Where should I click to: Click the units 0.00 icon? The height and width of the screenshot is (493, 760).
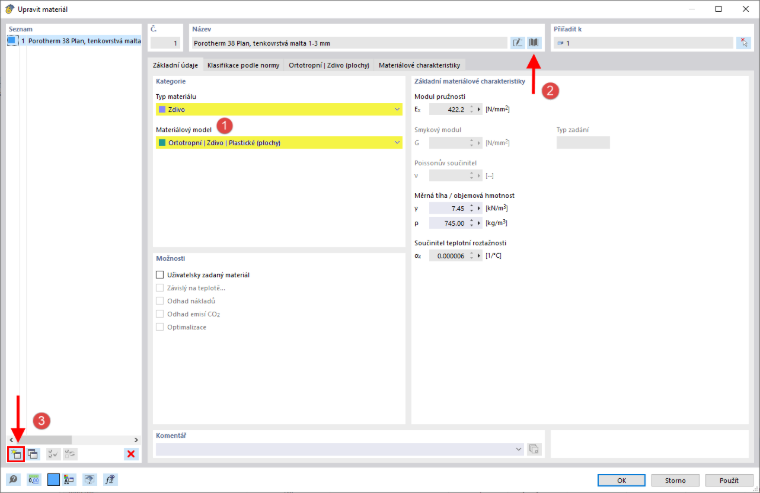[x=33, y=480]
